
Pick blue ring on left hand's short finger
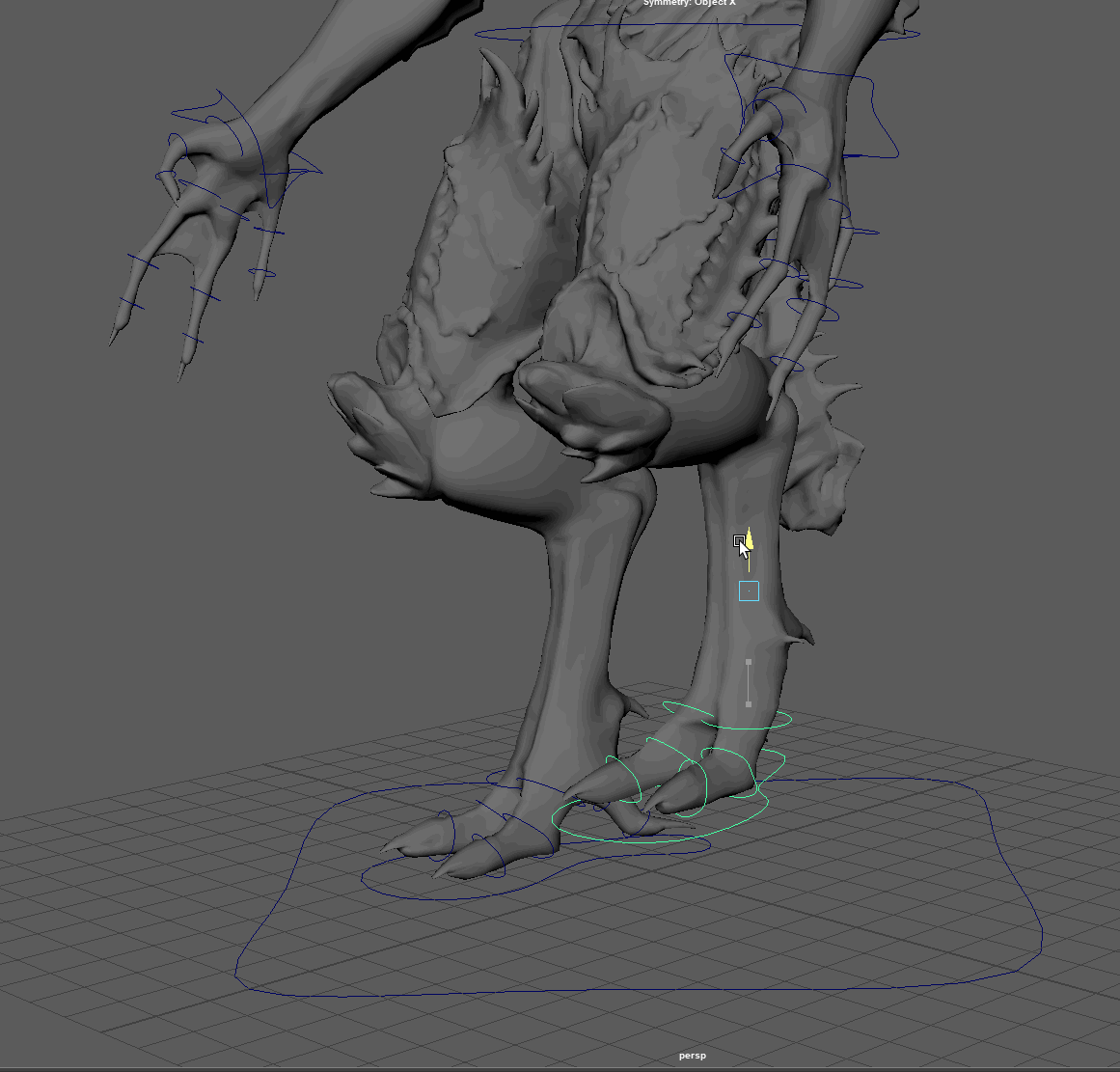click(263, 273)
